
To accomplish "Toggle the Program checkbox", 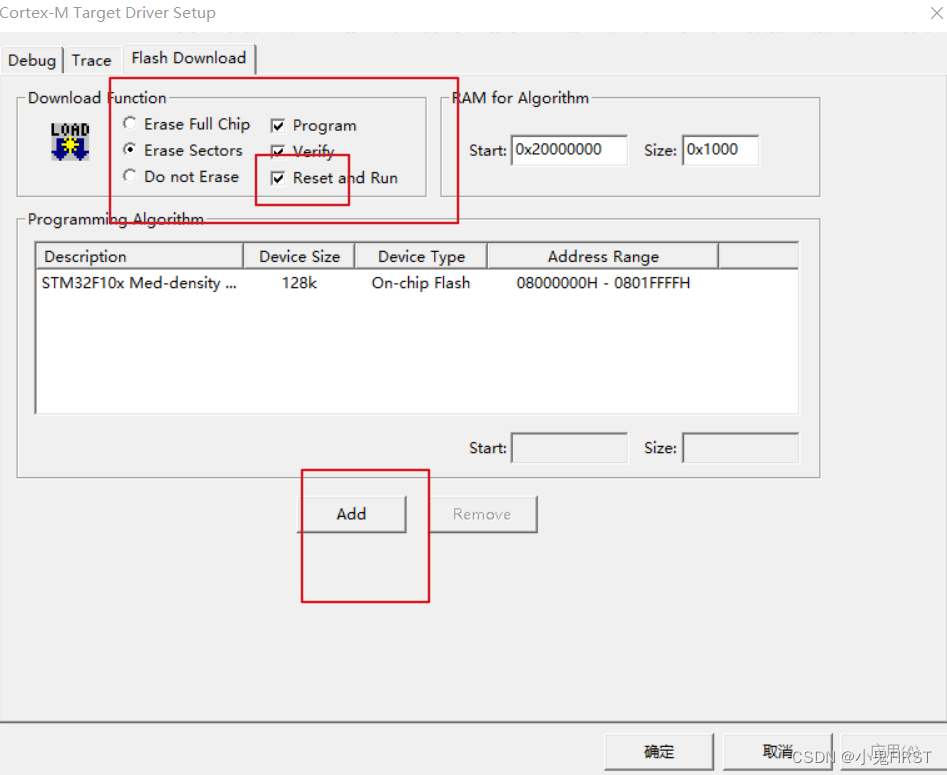I will pos(277,125).
